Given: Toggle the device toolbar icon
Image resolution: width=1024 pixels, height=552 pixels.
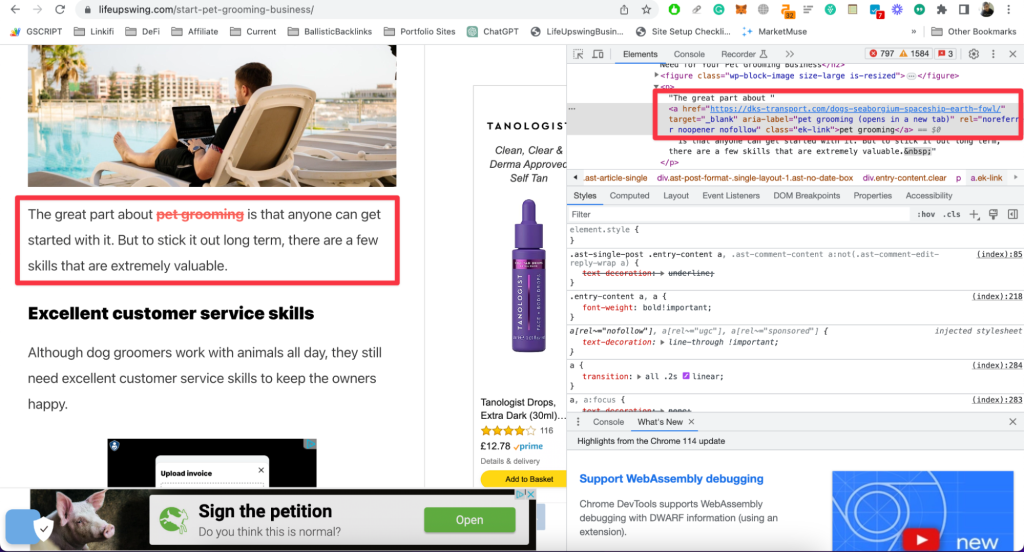Looking at the screenshot, I should (x=599, y=54).
